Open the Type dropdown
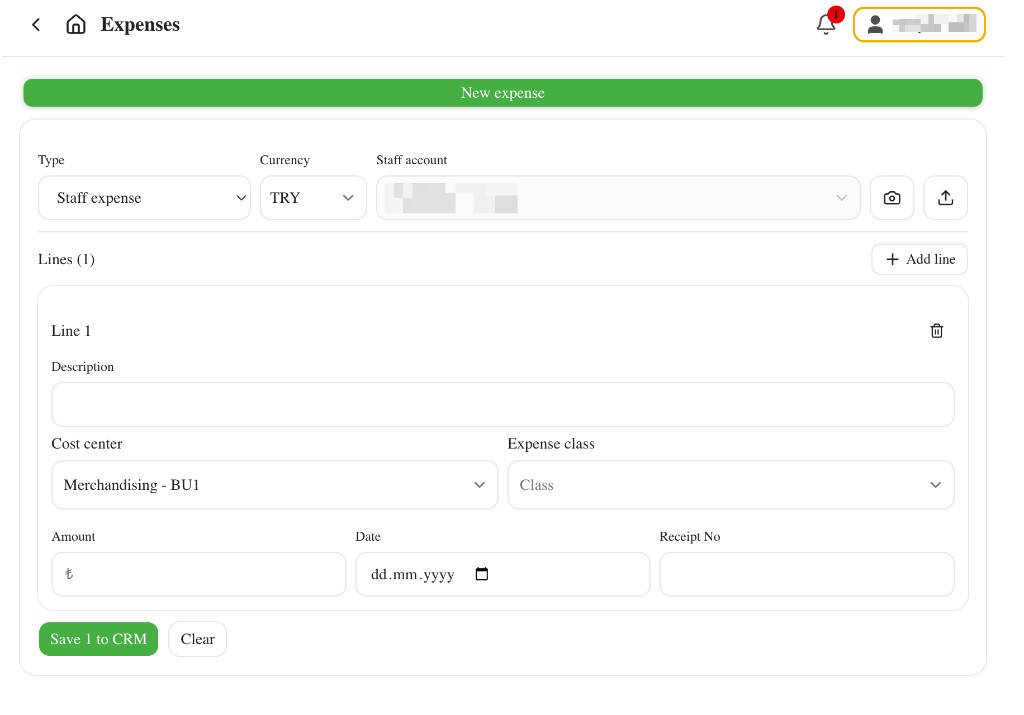Screen dimensions: 1024x715 click(144, 198)
